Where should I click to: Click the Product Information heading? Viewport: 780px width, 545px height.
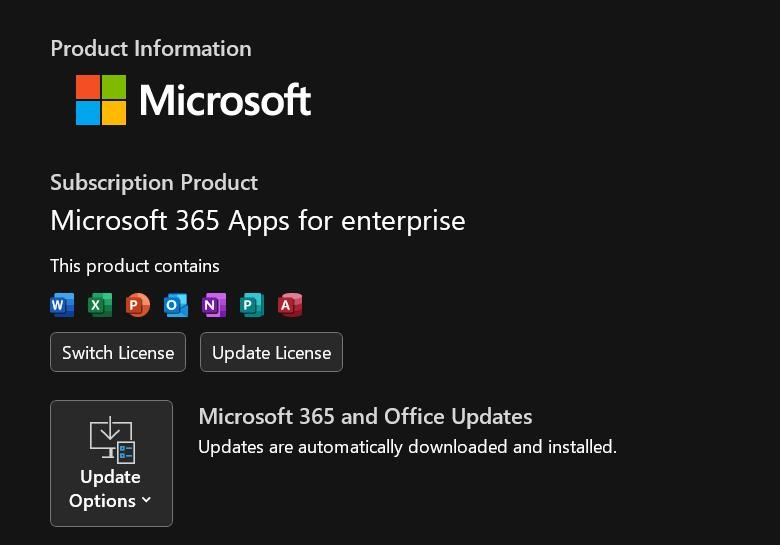click(151, 49)
